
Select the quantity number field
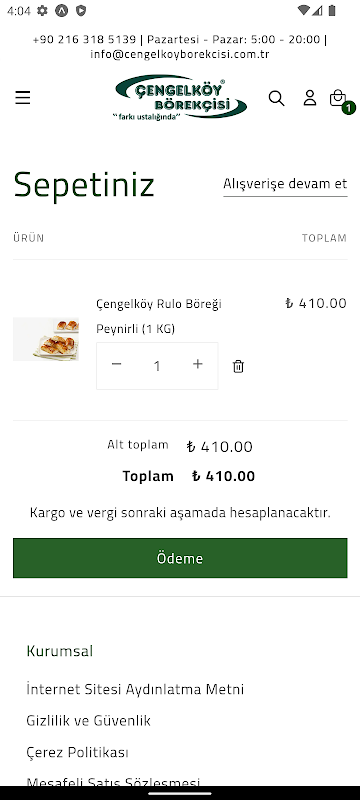[x=157, y=366]
